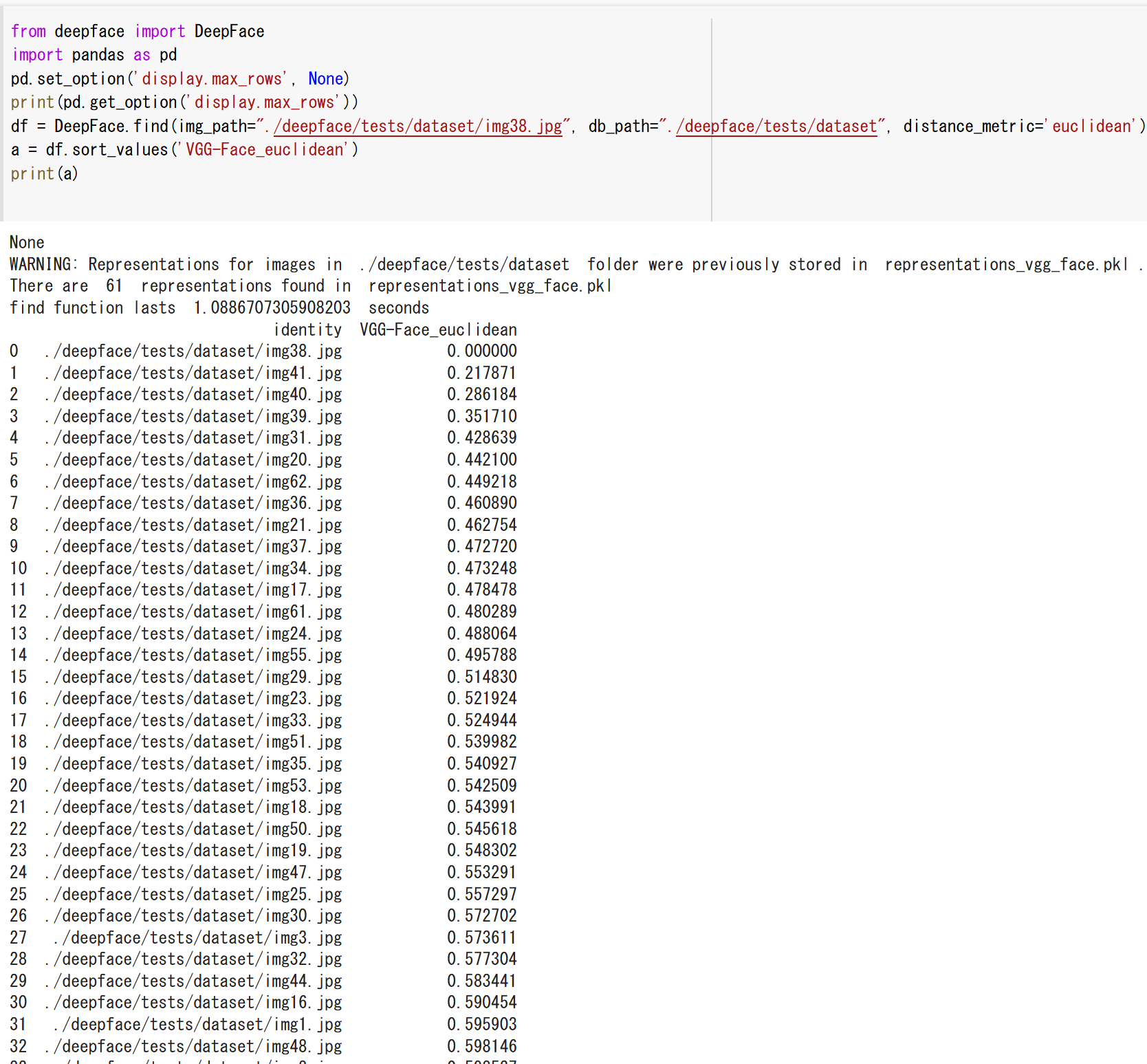Click the distance value 0.000000

(482, 351)
